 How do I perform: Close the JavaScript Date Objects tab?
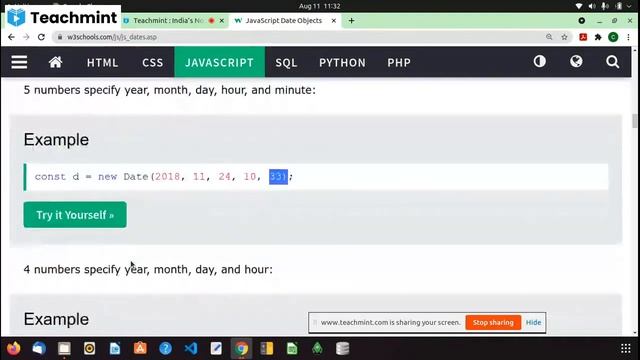tap(333, 20)
